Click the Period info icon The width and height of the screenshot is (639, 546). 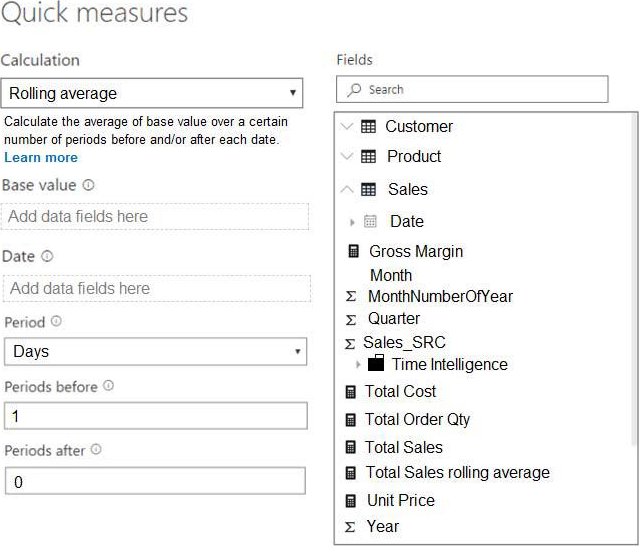56,322
